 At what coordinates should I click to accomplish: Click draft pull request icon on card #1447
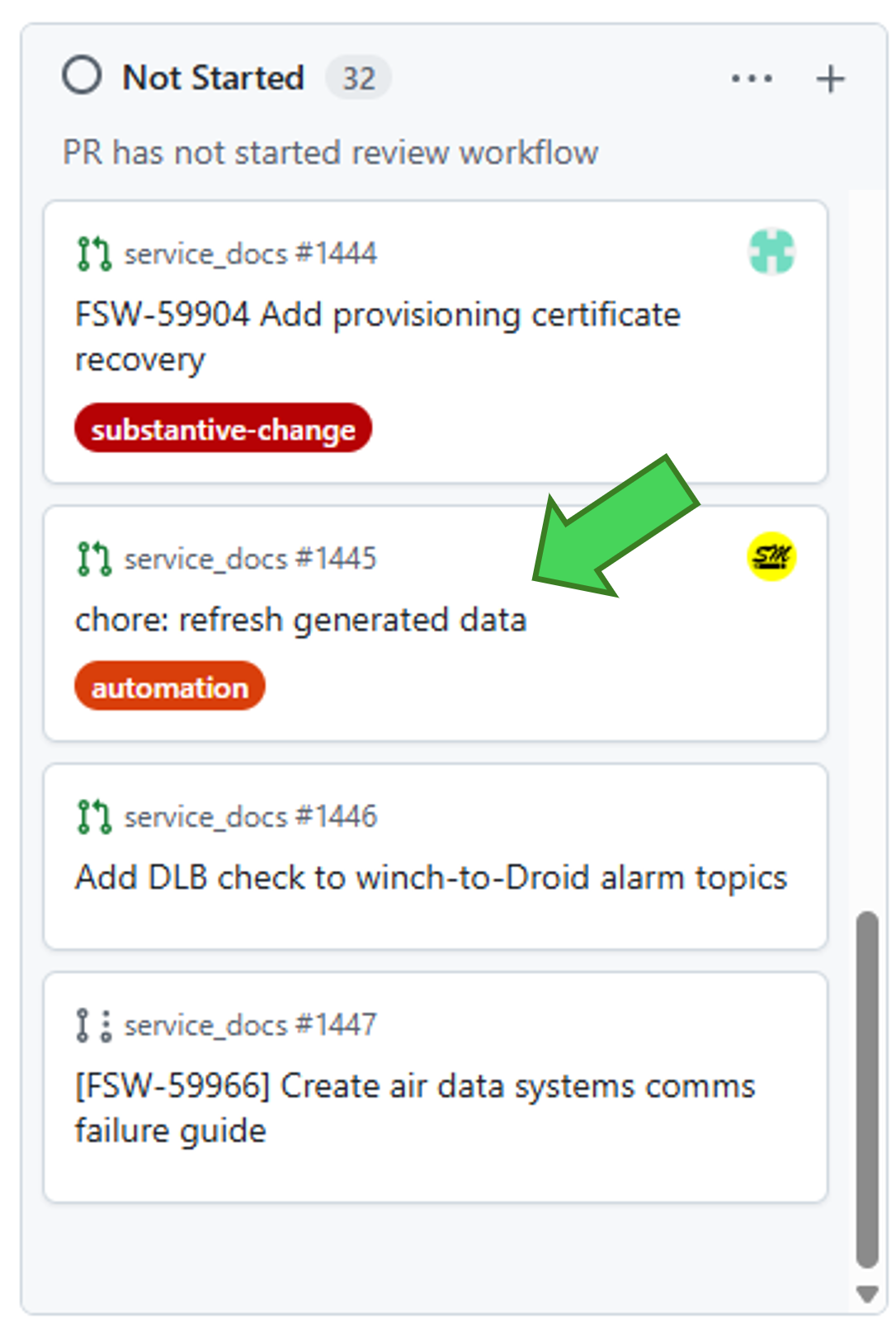click(x=94, y=1025)
